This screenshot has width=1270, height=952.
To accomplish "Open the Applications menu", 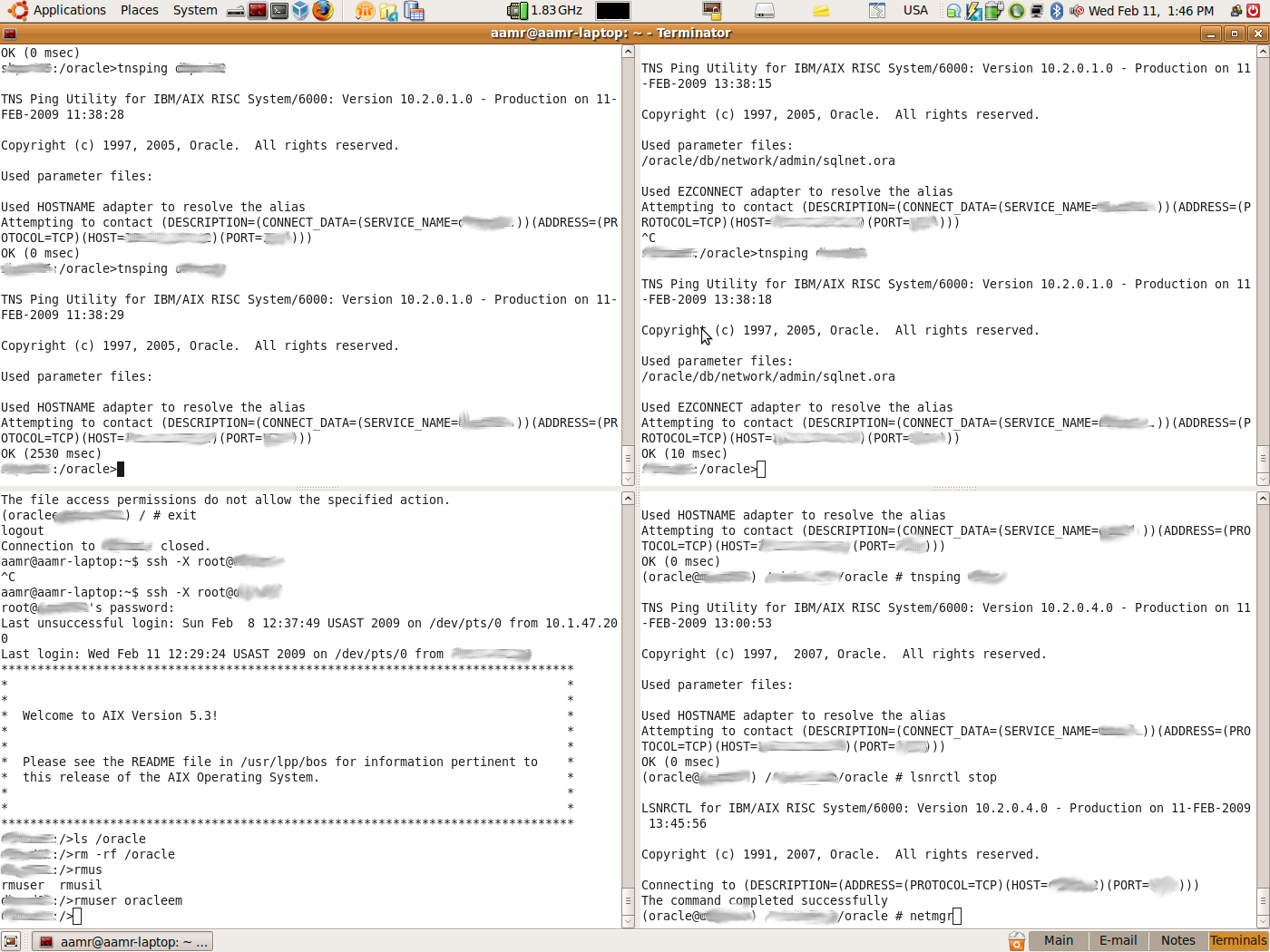I will pos(58,11).
